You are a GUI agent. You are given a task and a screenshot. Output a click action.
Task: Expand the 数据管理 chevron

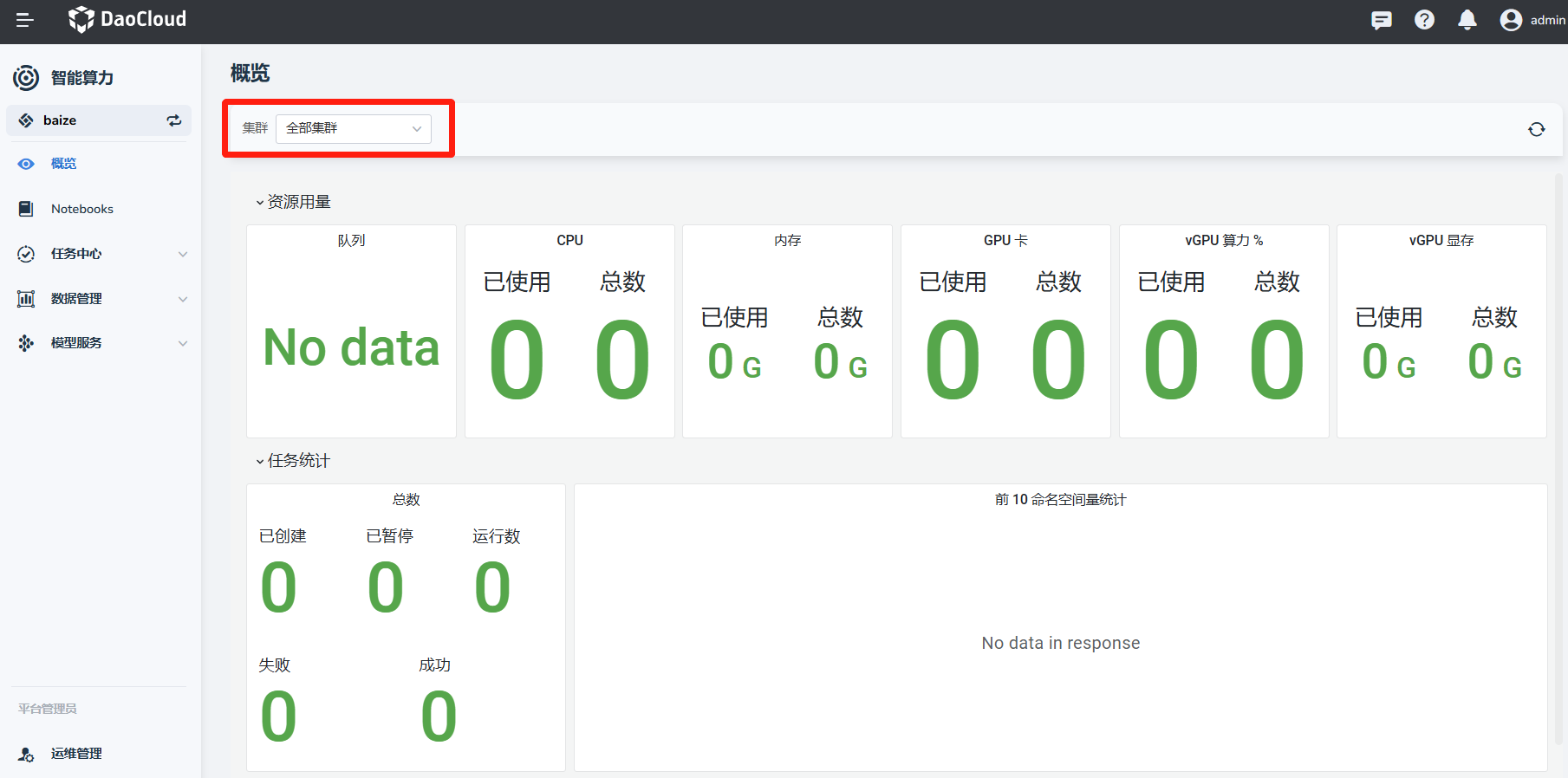183,299
